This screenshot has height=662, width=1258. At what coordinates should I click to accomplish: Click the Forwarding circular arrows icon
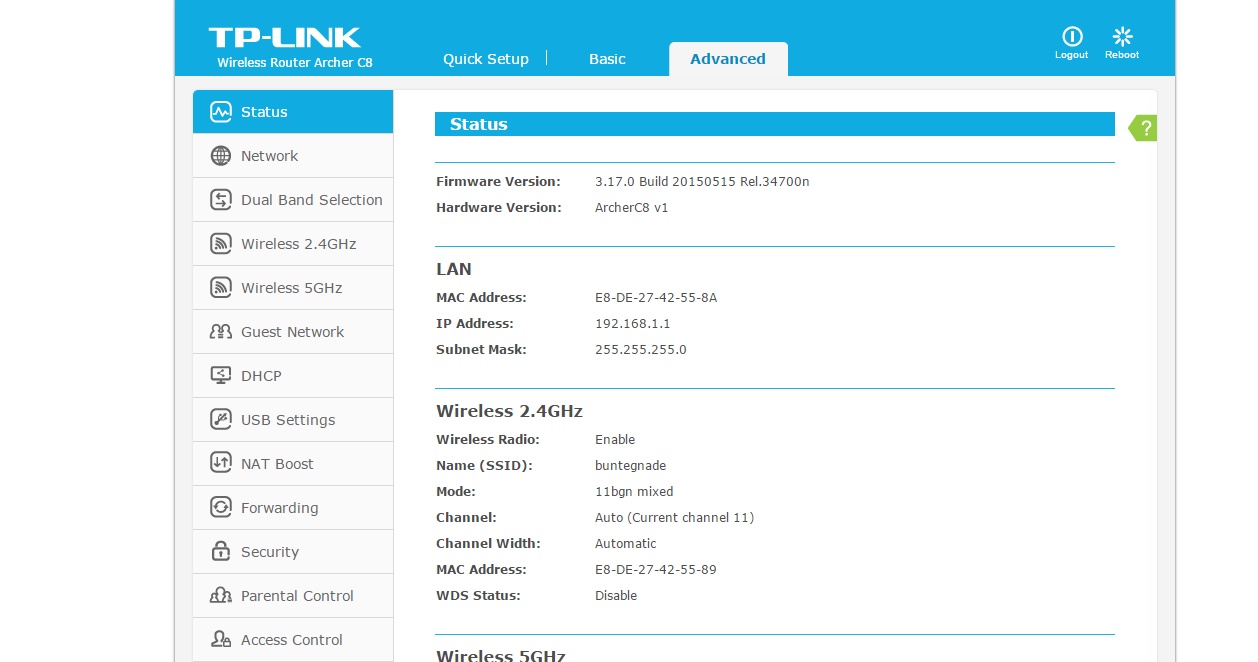point(221,508)
